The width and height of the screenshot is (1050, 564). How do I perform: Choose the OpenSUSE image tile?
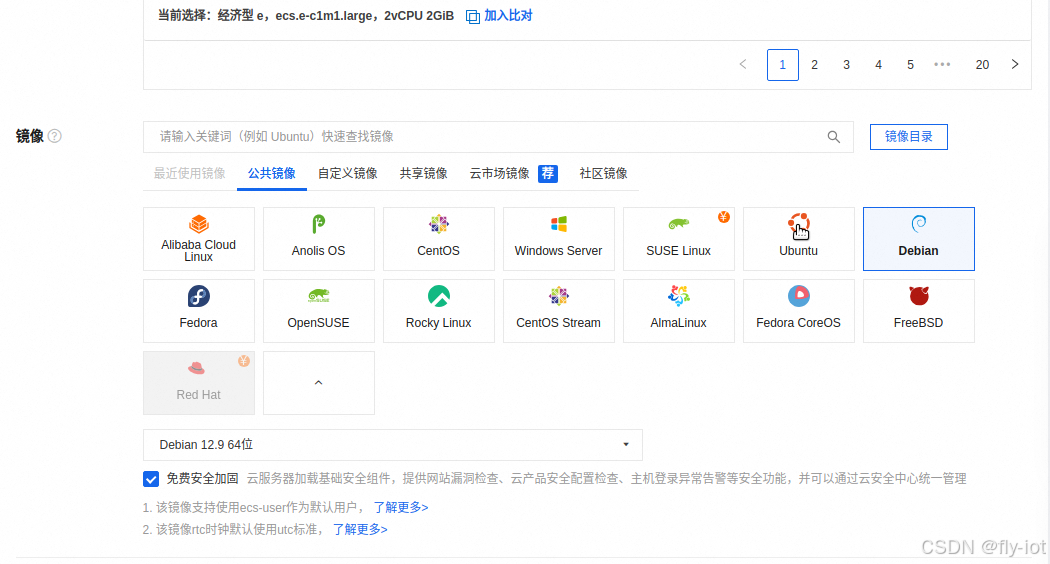(319, 311)
